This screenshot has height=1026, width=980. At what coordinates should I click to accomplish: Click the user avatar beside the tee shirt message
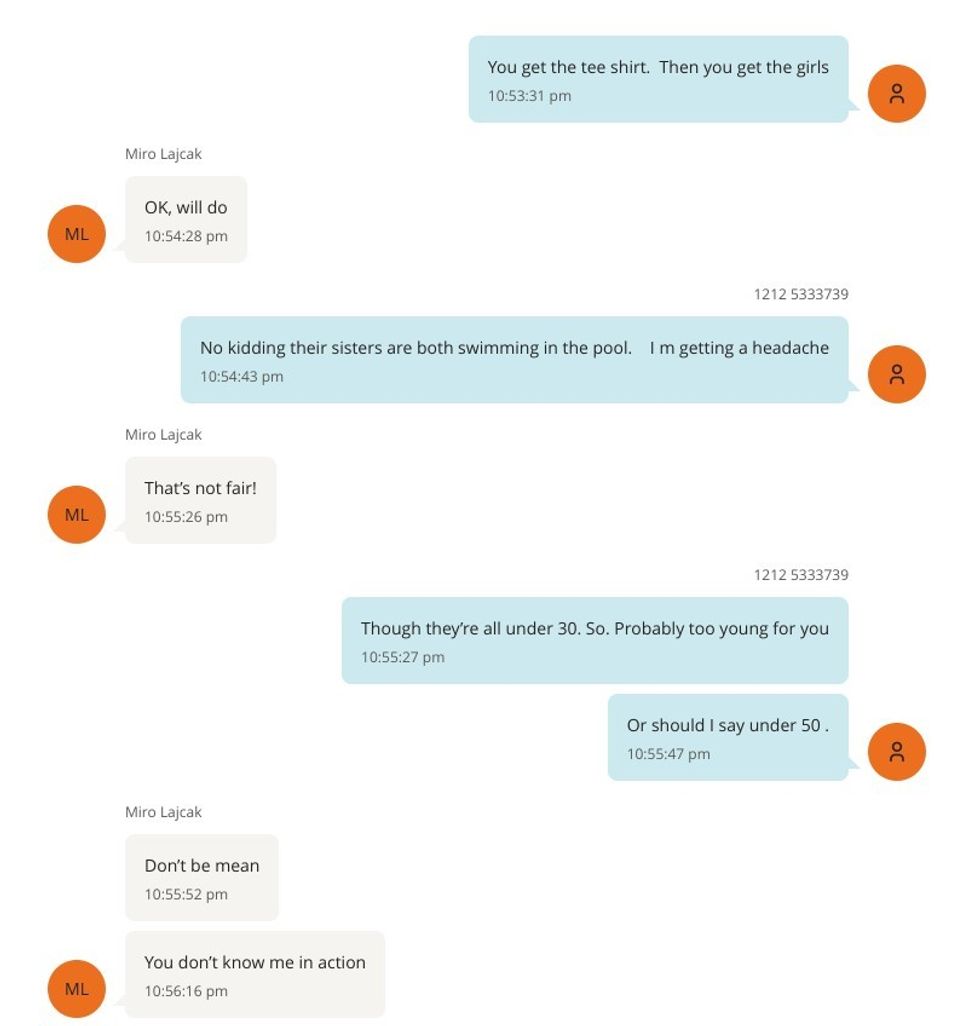pos(896,94)
